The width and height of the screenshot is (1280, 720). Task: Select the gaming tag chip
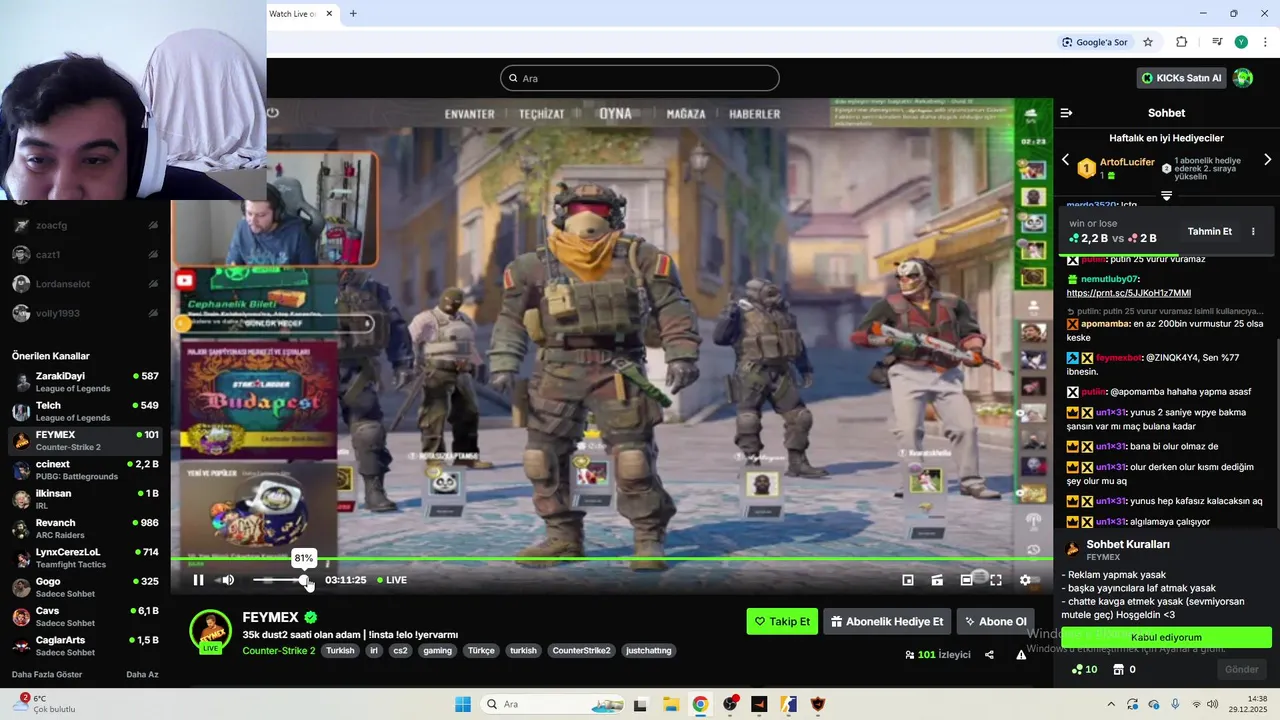tap(437, 650)
